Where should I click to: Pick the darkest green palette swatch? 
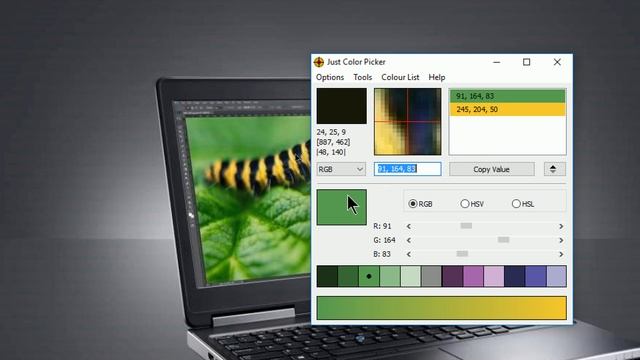[327, 276]
